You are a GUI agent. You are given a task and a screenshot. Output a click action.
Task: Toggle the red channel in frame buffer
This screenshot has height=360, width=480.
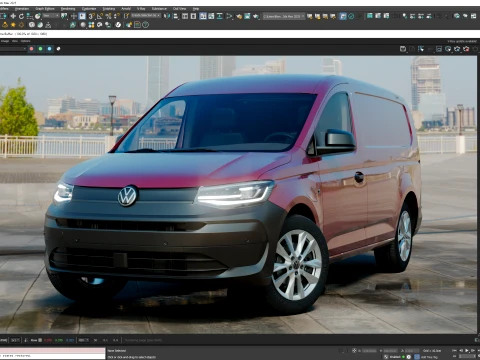pyautogui.click(x=32, y=49)
